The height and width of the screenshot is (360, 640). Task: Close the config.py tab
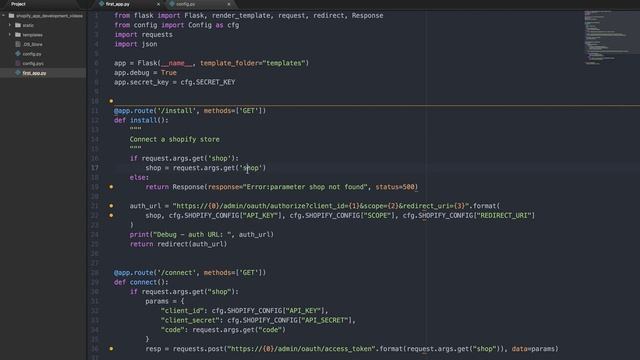229,4
